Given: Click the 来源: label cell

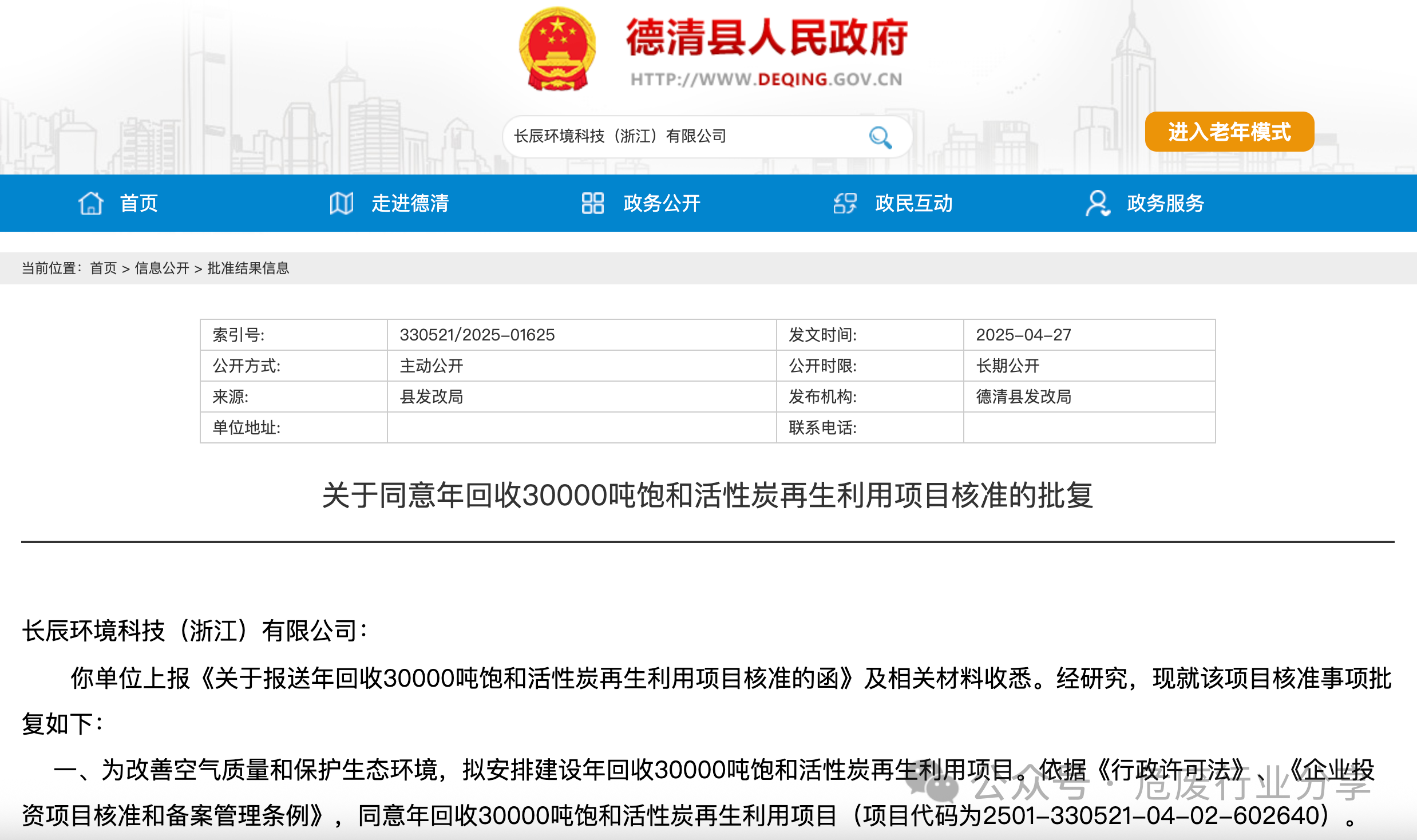Looking at the screenshot, I should coord(294,397).
